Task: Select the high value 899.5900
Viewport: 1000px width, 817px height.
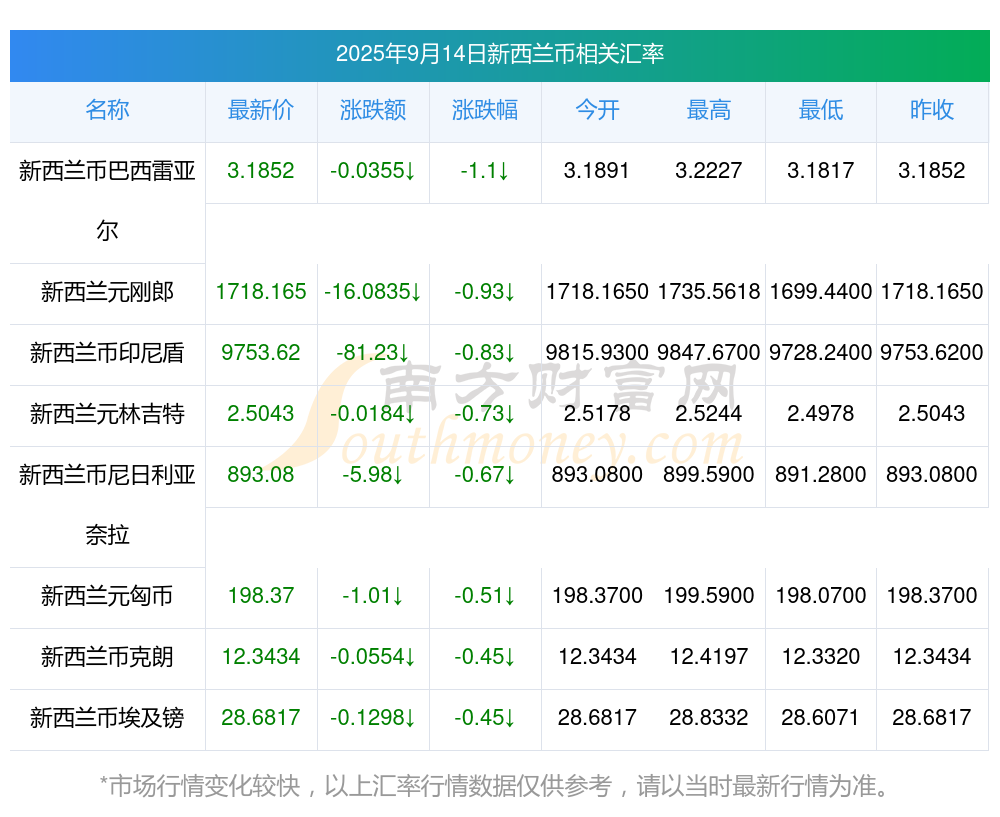Action: coord(709,474)
